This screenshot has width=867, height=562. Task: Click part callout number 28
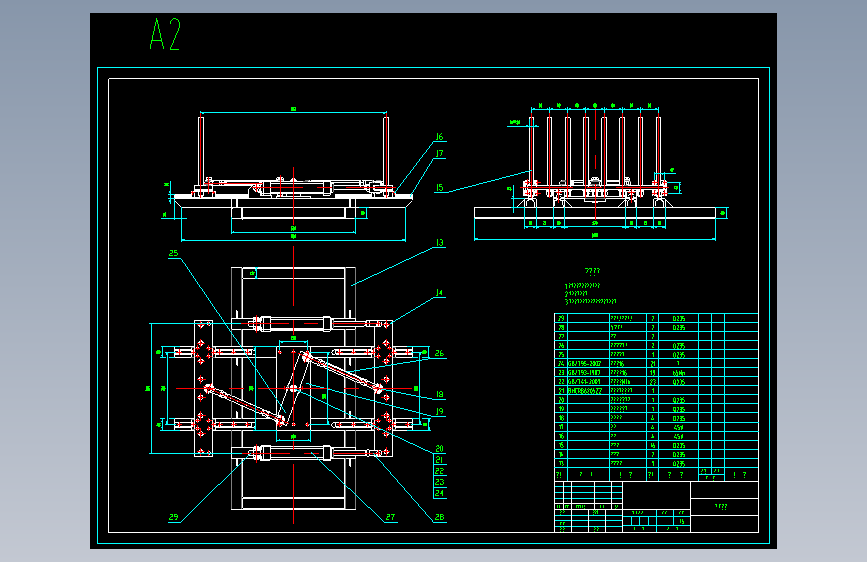click(x=440, y=517)
